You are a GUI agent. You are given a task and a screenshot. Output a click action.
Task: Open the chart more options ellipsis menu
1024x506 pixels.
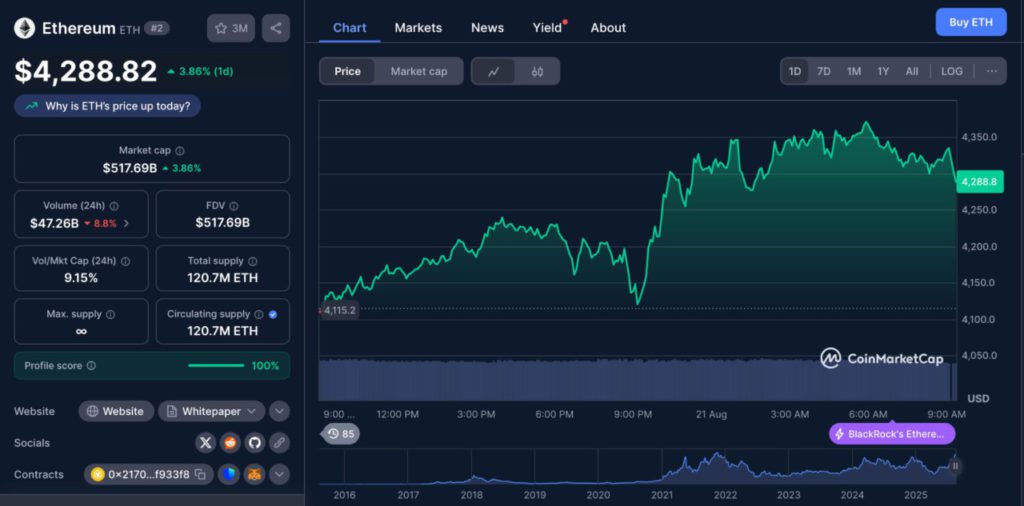pos(991,71)
